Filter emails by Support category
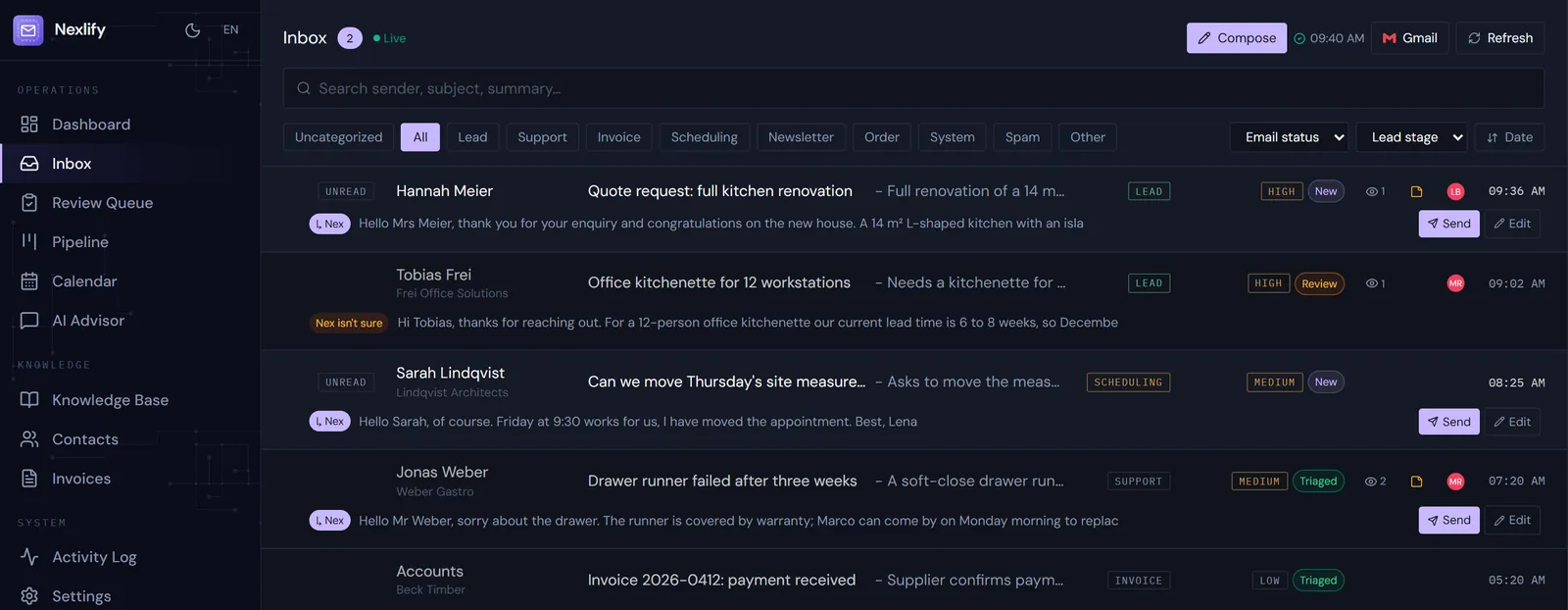1568x610 pixels. [542, 137]
